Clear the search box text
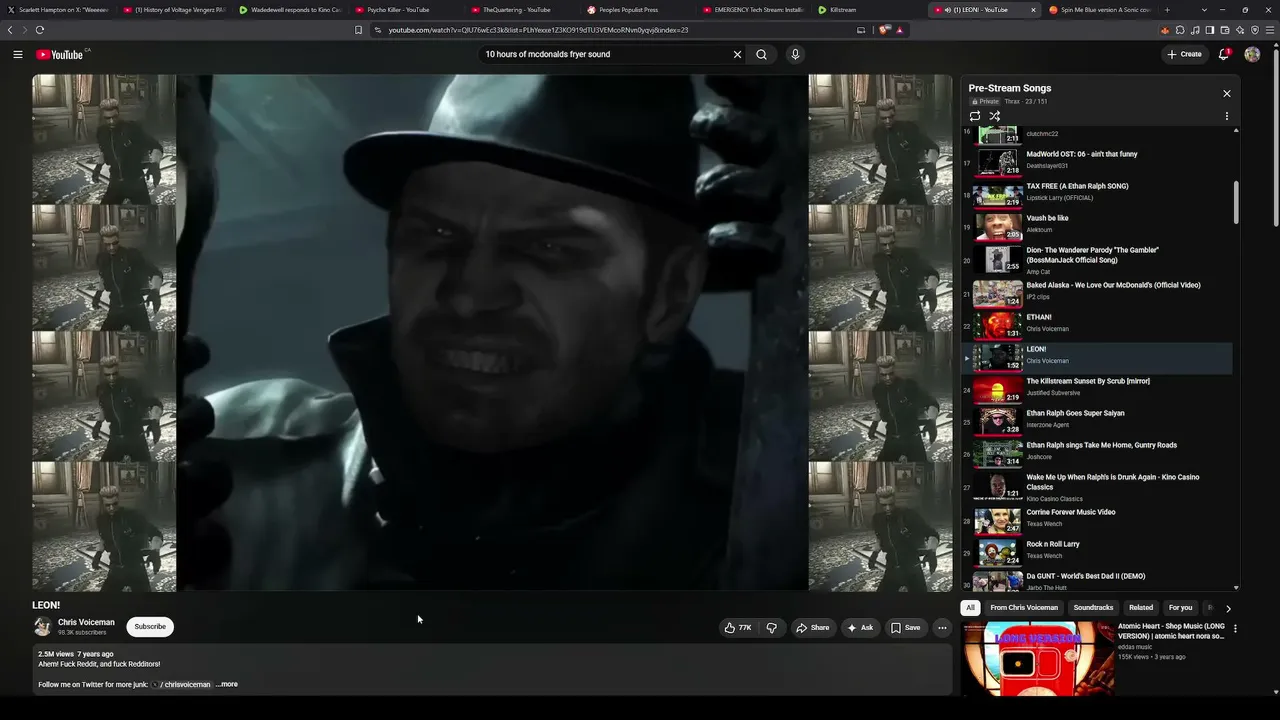Viewport: 1280px width, 720px height. click(737, 54)
